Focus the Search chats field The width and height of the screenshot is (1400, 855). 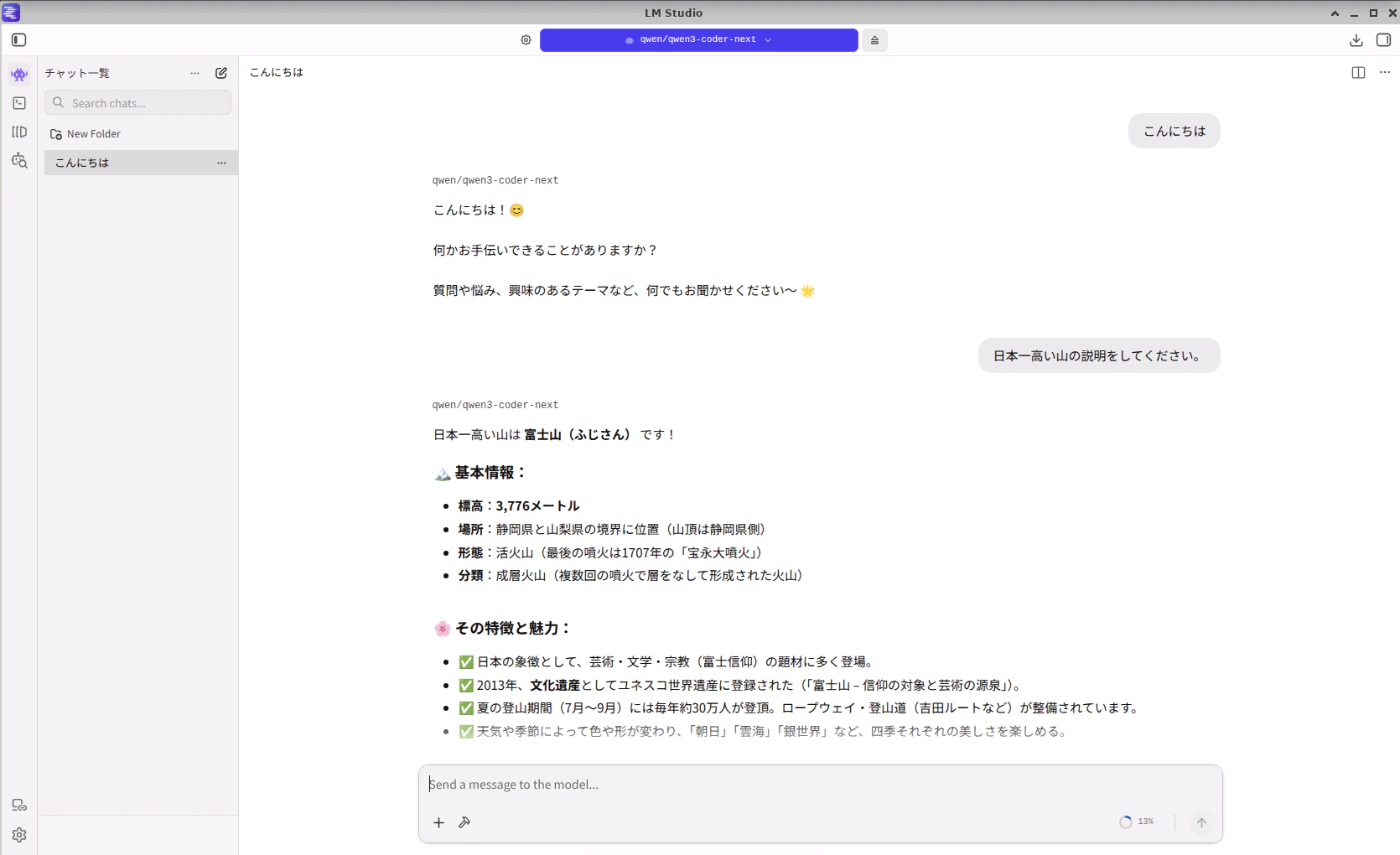[137, 103]
